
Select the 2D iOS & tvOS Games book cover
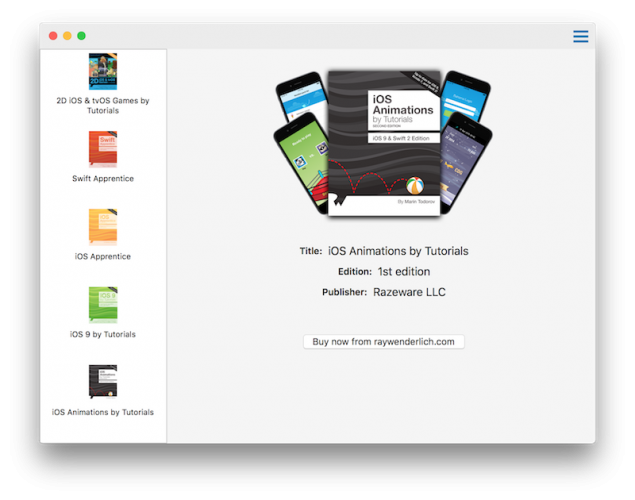[102, 72]
